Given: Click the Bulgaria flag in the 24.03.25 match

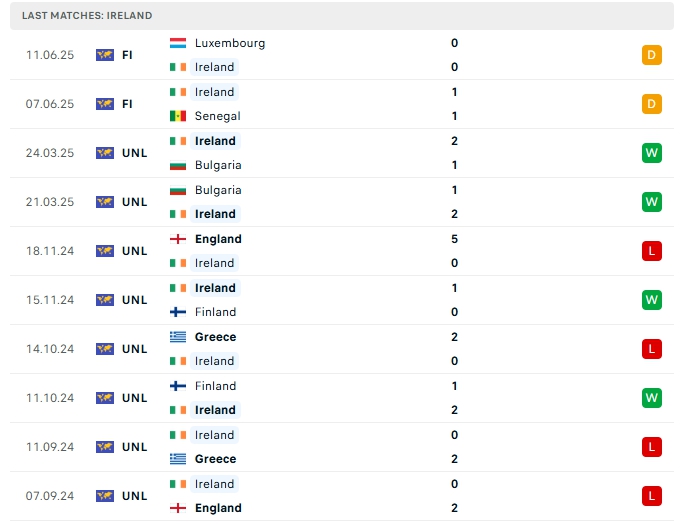Looking at the screenshot, I should [177, 165].
